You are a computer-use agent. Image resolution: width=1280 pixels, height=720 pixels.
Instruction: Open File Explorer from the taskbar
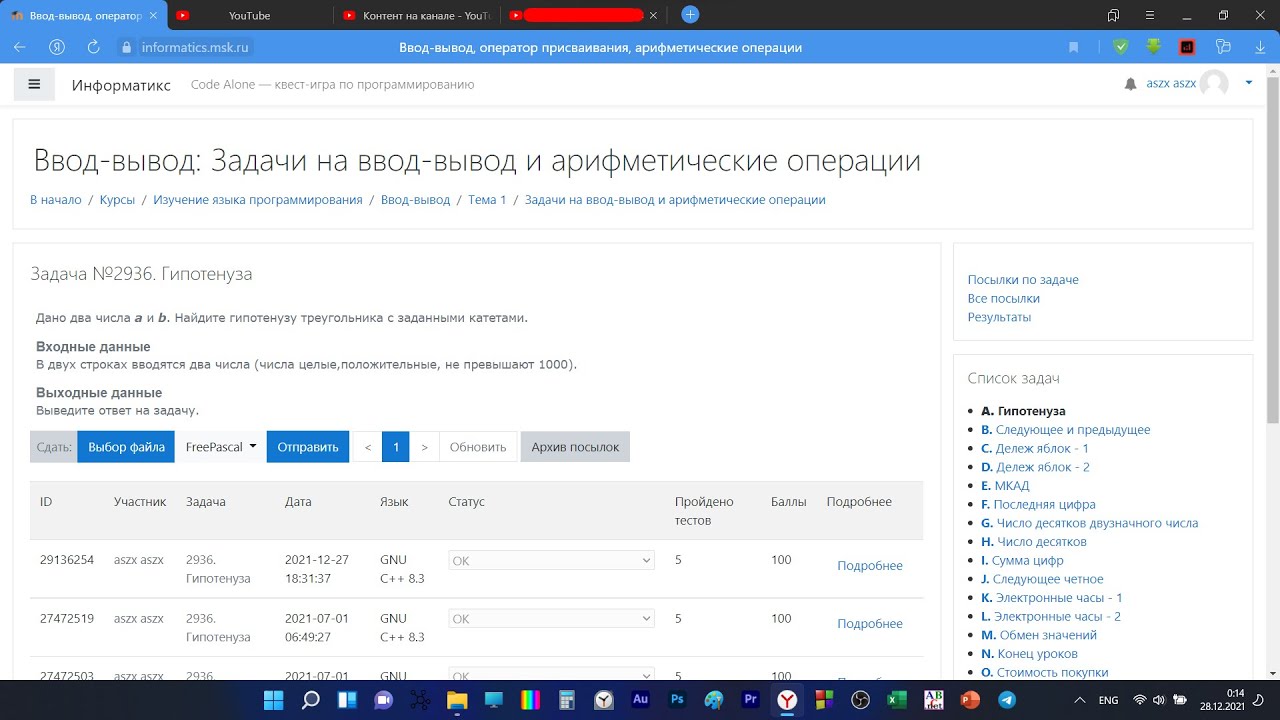pyautogui.click(x=456, y=700)
